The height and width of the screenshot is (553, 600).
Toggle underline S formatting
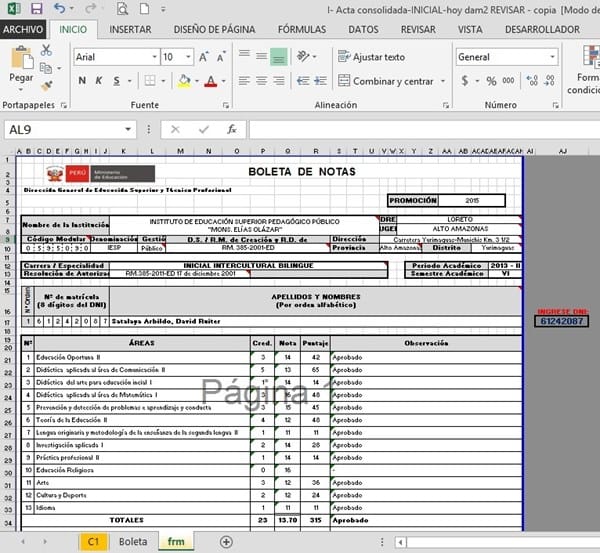click(117, 81)
